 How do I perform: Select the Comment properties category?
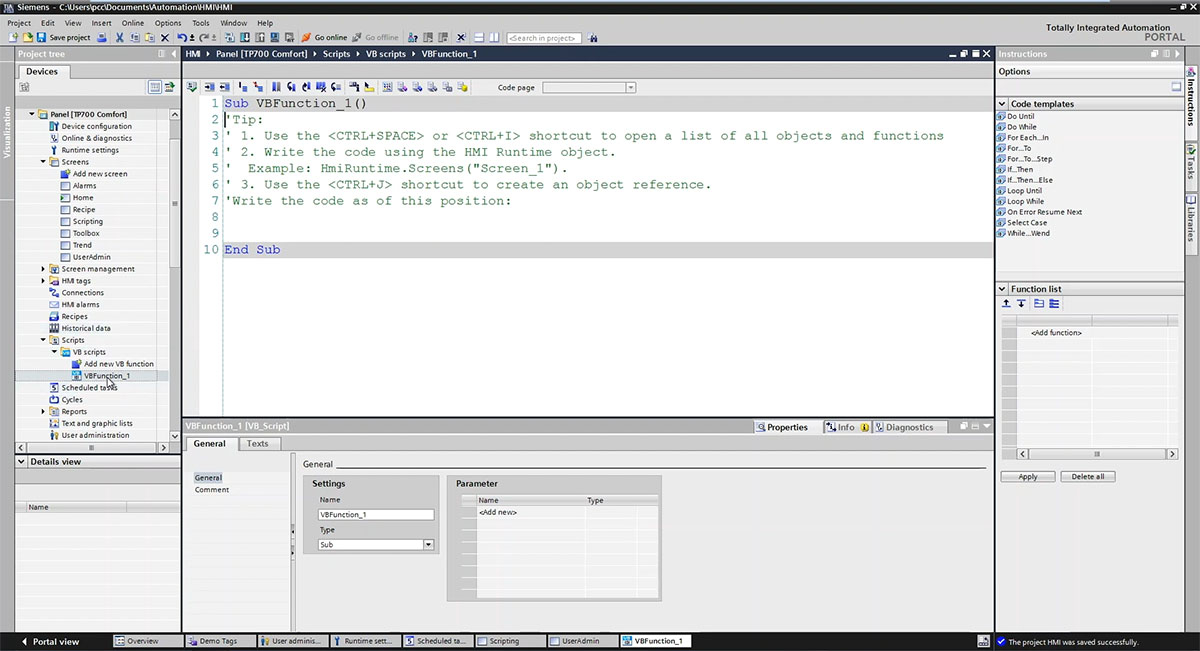[212, 490]
